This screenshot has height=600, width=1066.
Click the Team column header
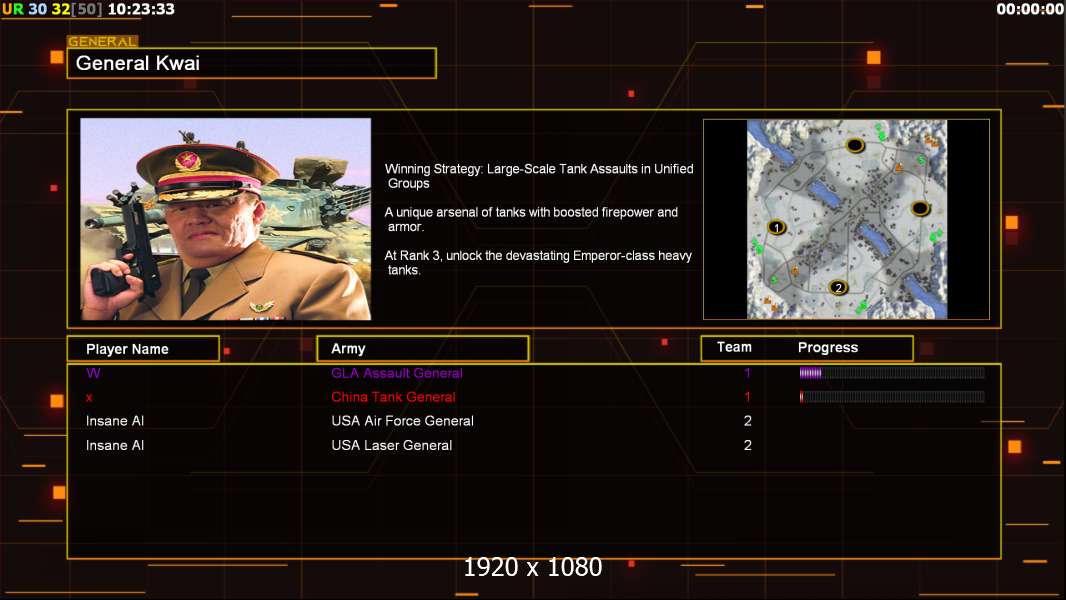point(734,347)
